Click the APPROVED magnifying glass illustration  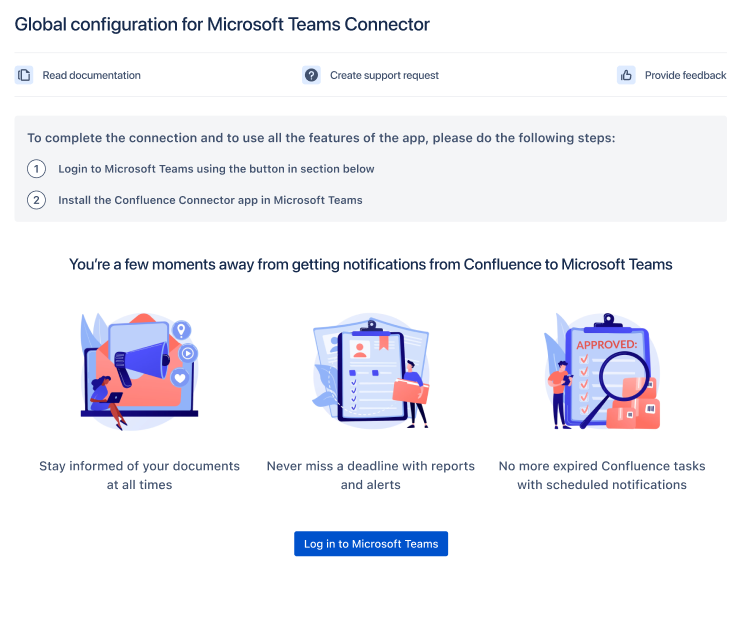pyautogui.click(x=602, y=372)
